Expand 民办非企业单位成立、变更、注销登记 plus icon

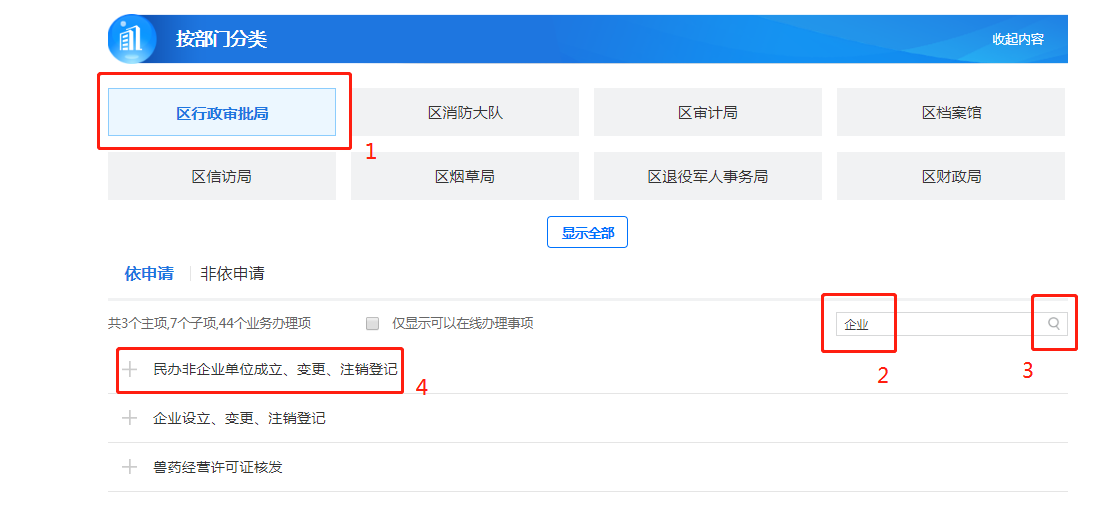click(129, 370)
